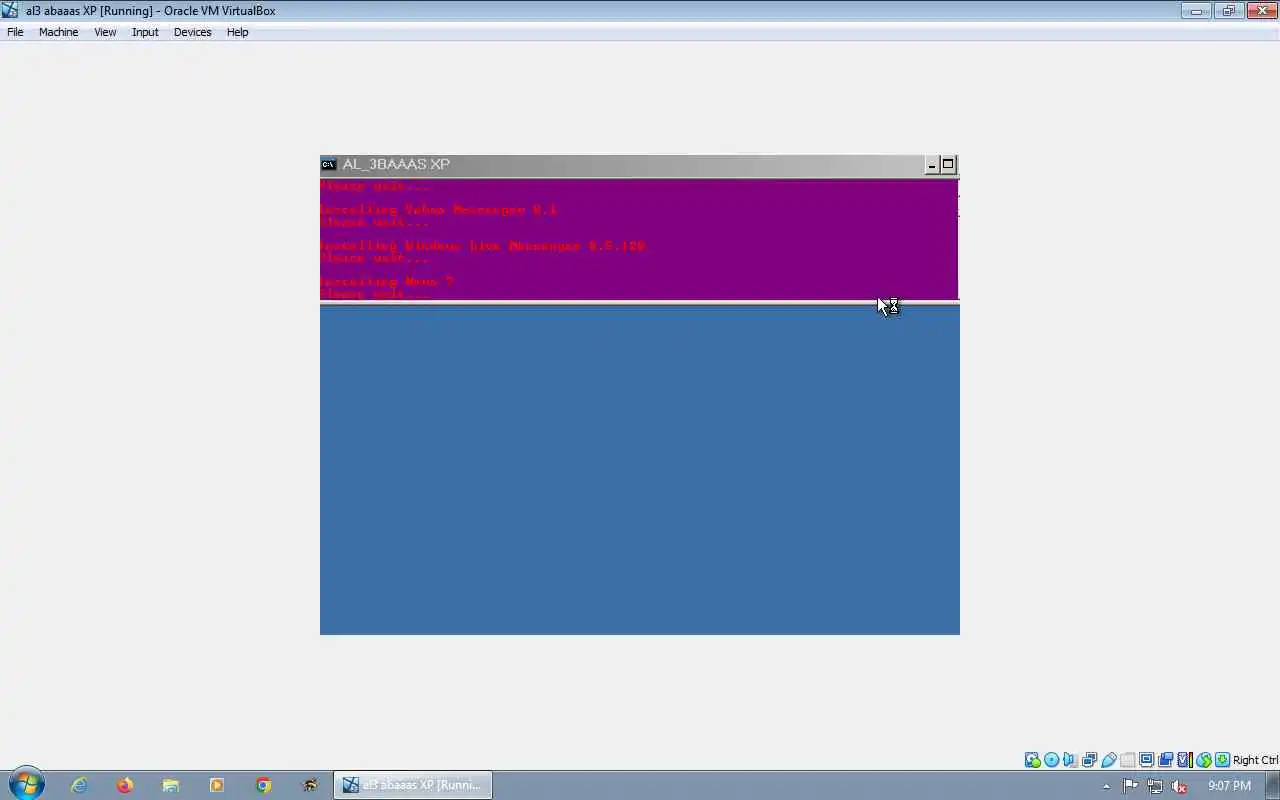
Task: Maximize the AL_3BAAAS XP console window
Action: pos(948,165)
